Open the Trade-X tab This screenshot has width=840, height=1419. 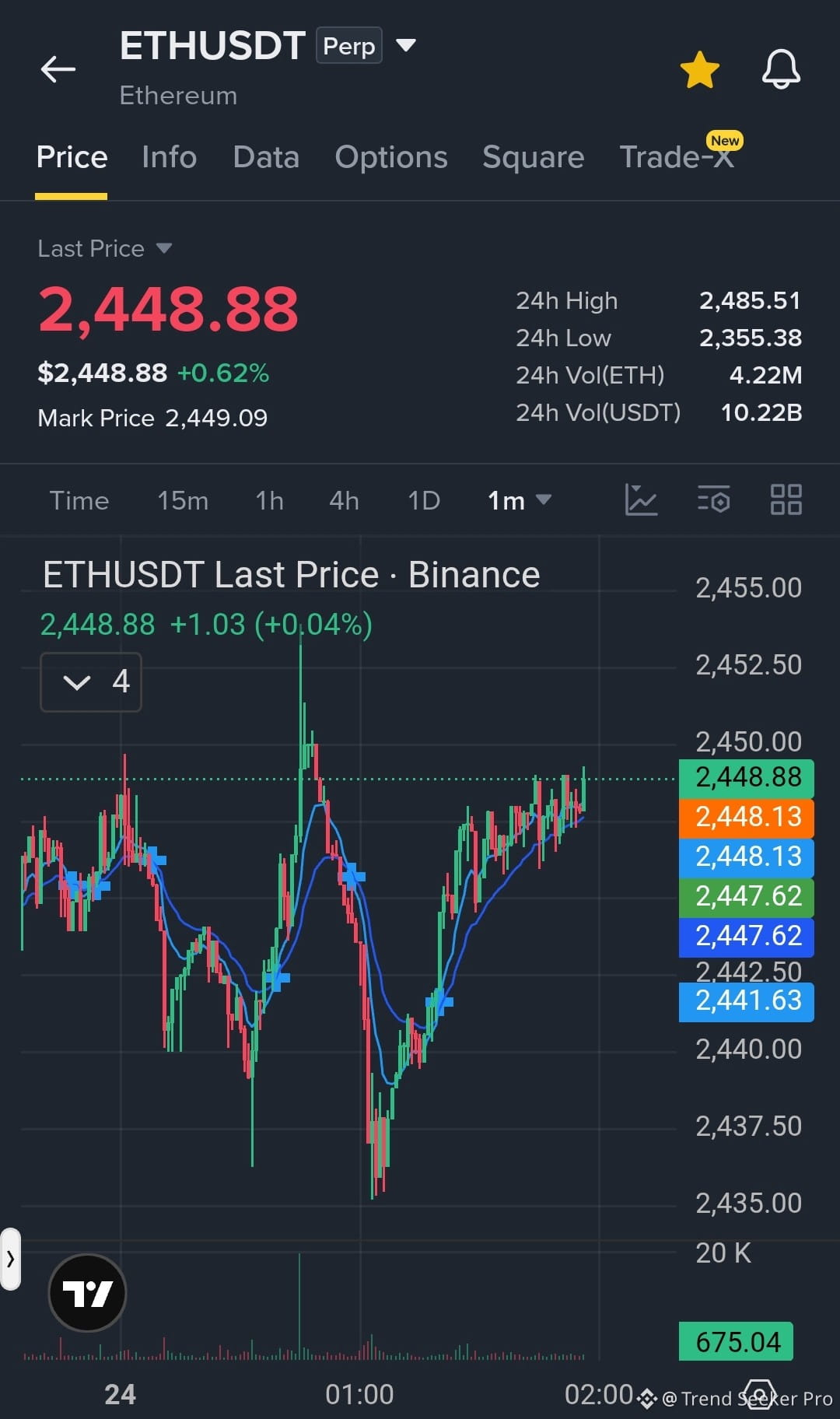[x=677, y=157]
